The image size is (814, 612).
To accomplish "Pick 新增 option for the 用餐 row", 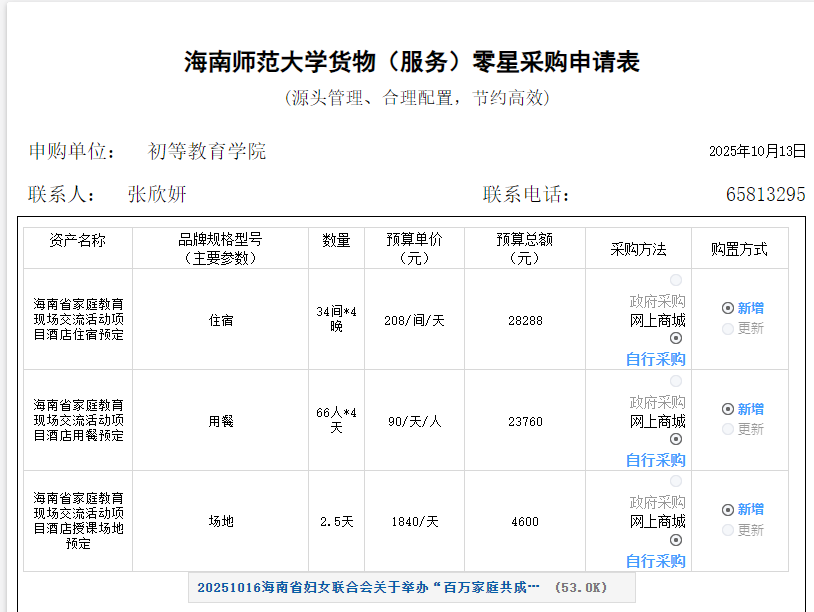I will 728,409.
